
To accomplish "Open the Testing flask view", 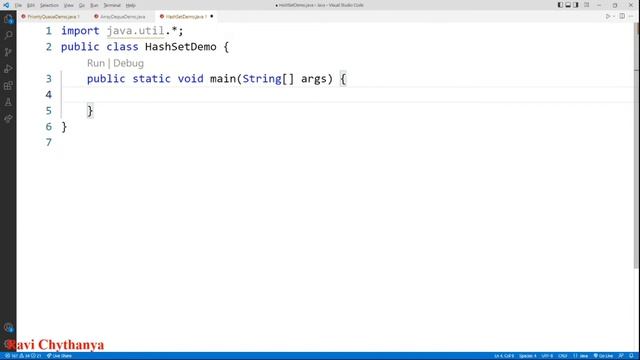I will 8,102.
